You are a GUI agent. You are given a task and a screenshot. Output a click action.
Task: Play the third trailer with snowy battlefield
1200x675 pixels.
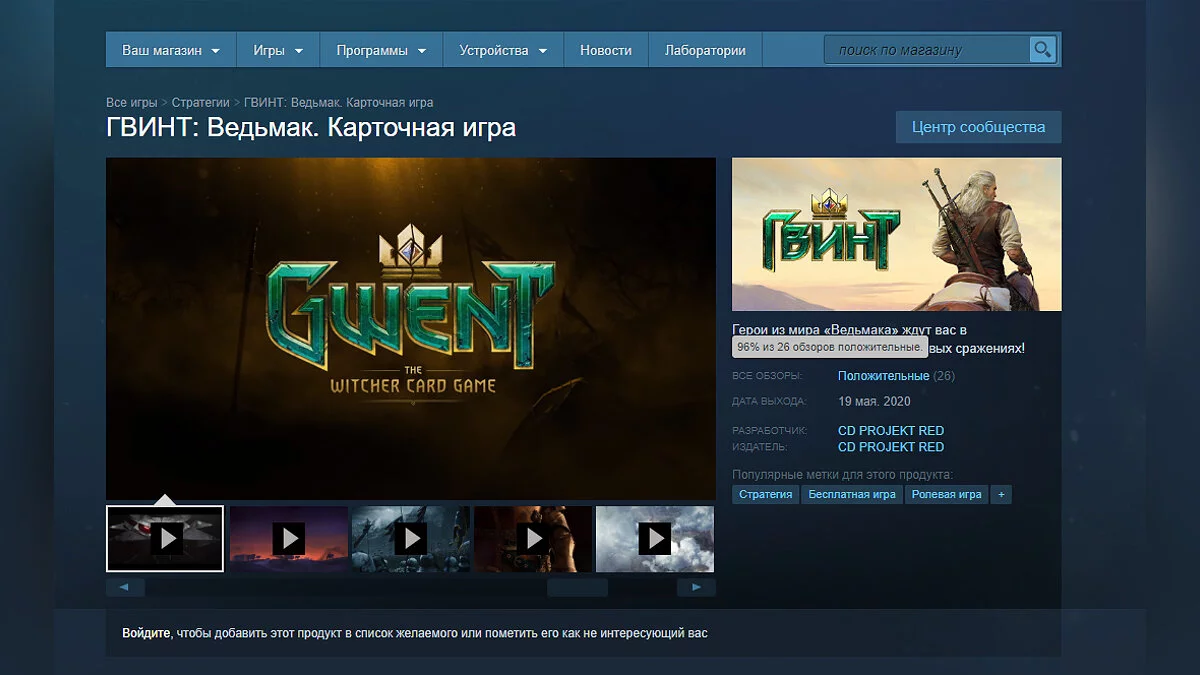(x=411, y=539)
